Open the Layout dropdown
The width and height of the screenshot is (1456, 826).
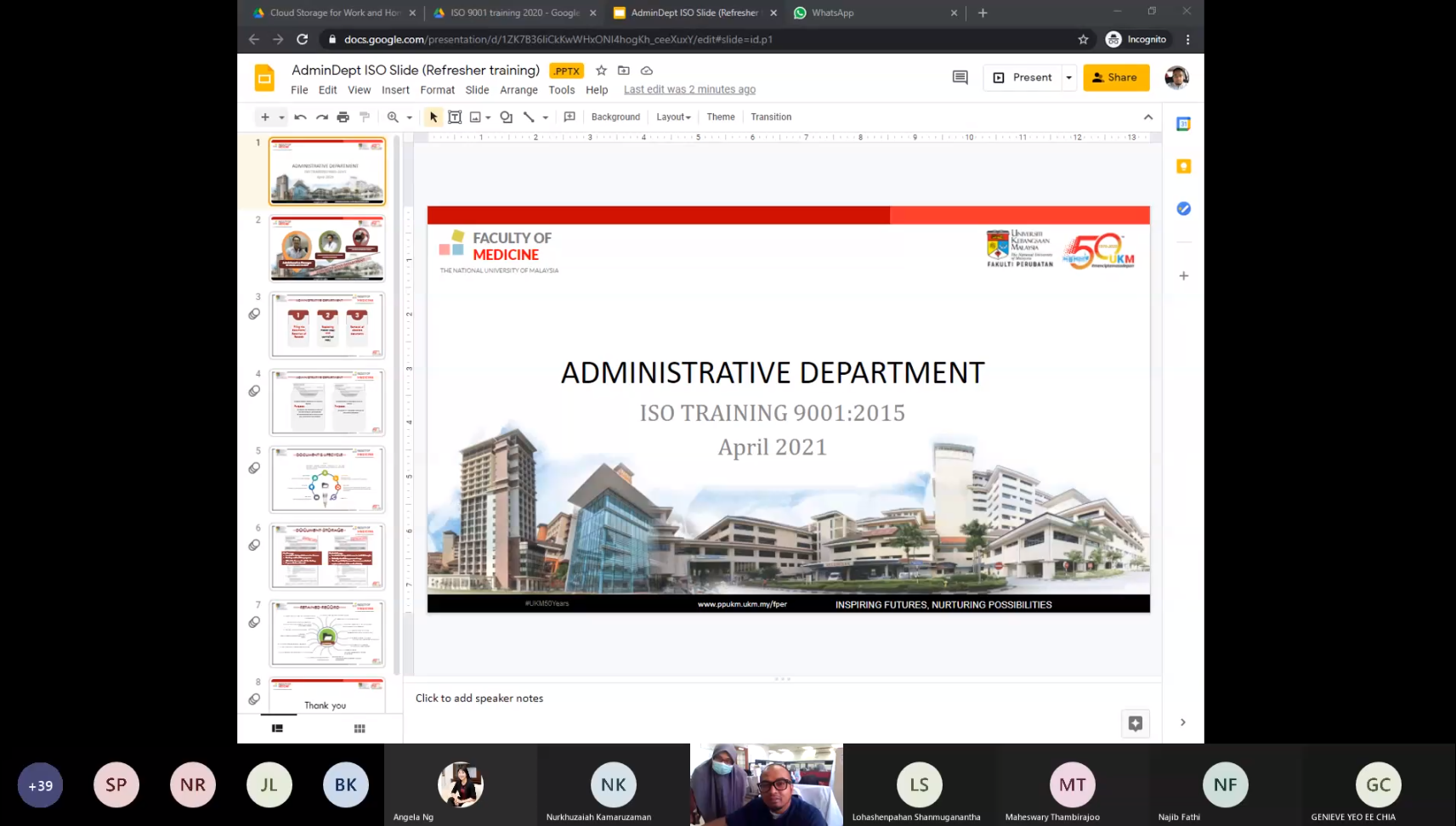pyautogui.click(x=673, y=117)
